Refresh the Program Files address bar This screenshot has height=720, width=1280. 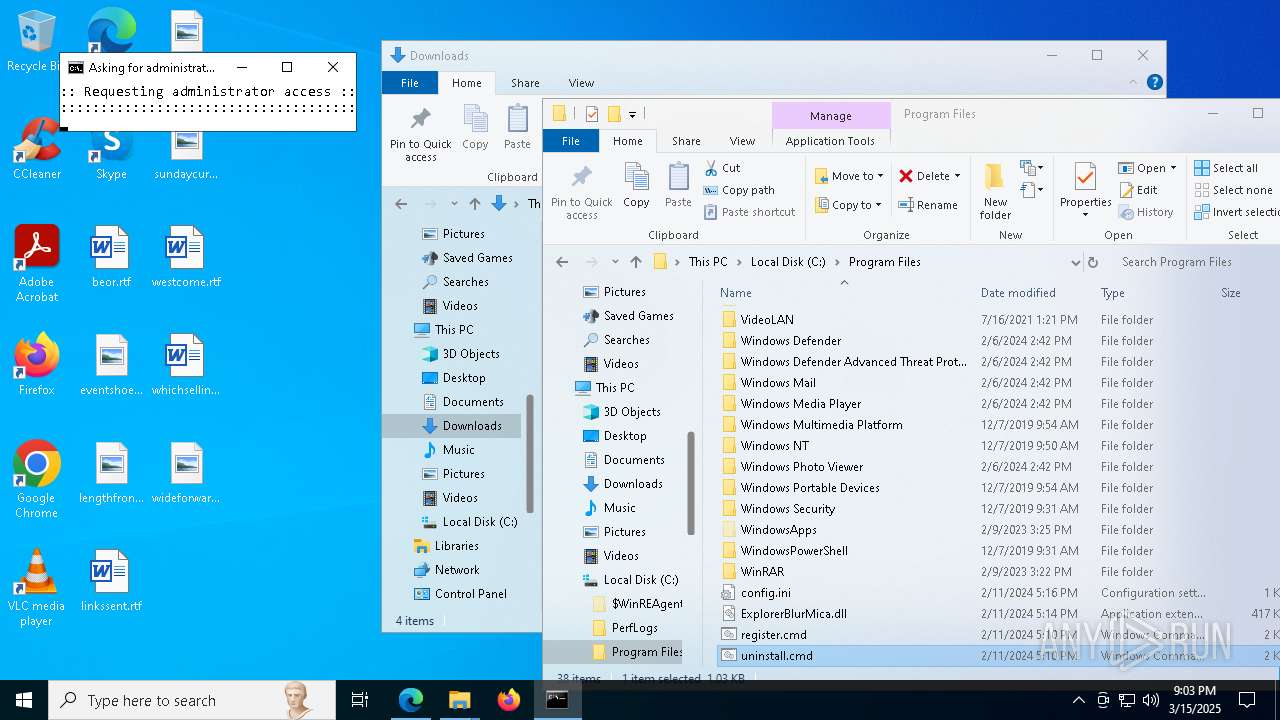[x=1093, y=262]
